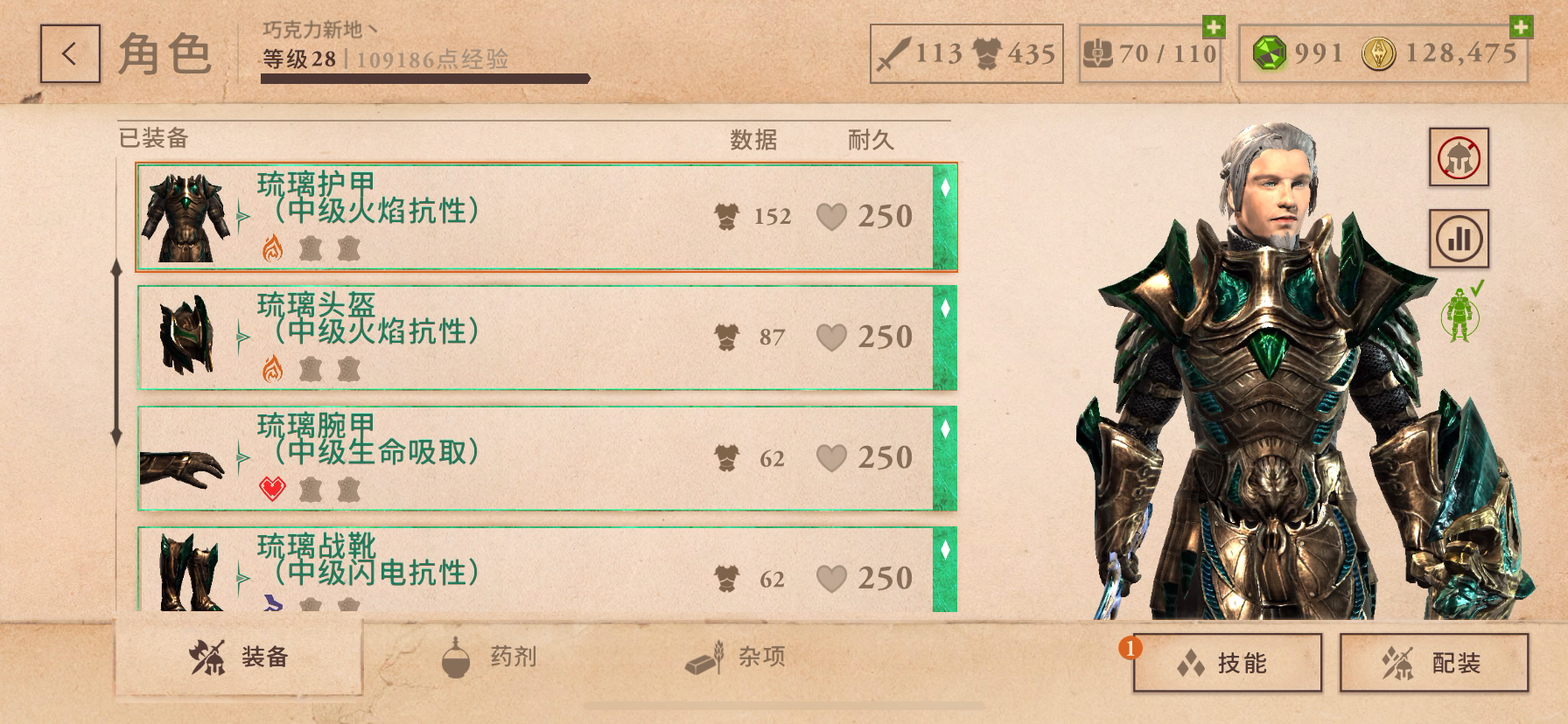Image resolution: width=1568 pixels, height=724 pixels.
Task: Toggle helmet visibility icon
Action: pyautogui.click(x=1459, y=157)
